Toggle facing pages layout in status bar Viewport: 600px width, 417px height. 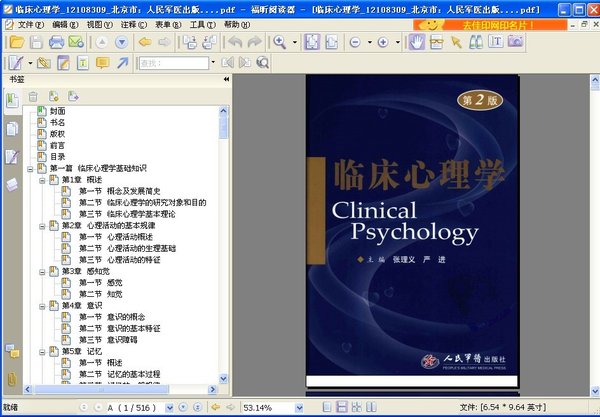point(371,407)
